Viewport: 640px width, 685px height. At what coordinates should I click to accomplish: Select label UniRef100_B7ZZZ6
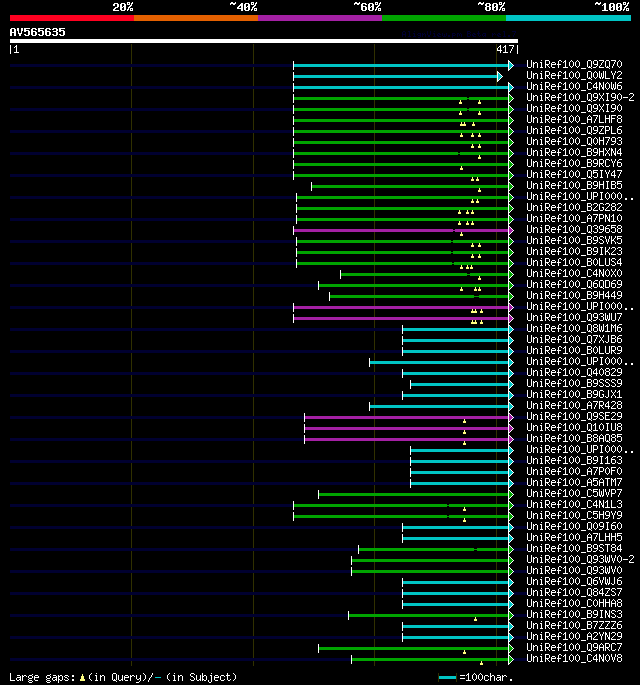(574, 626)
